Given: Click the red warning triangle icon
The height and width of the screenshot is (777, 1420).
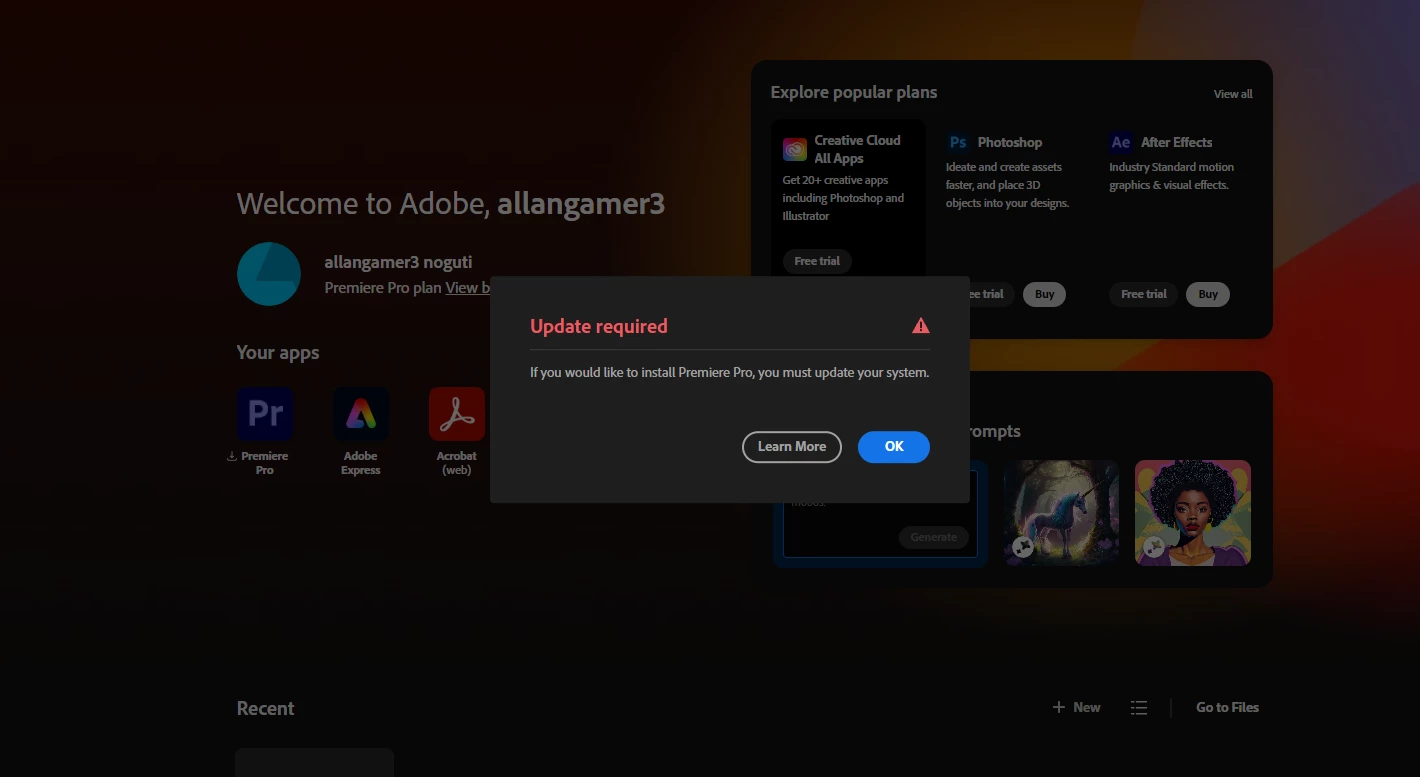Looking at the screenshot, I should click(921, 326).
